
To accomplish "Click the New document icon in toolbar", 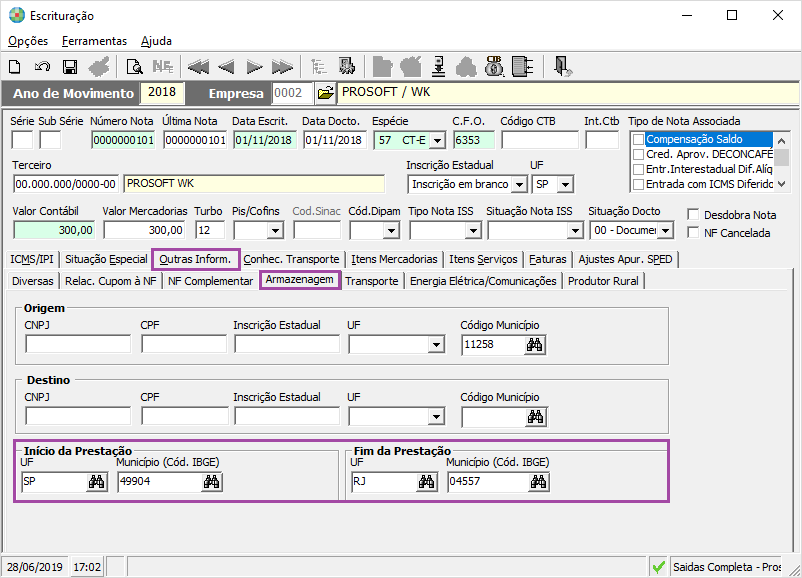I will [15, 67].
